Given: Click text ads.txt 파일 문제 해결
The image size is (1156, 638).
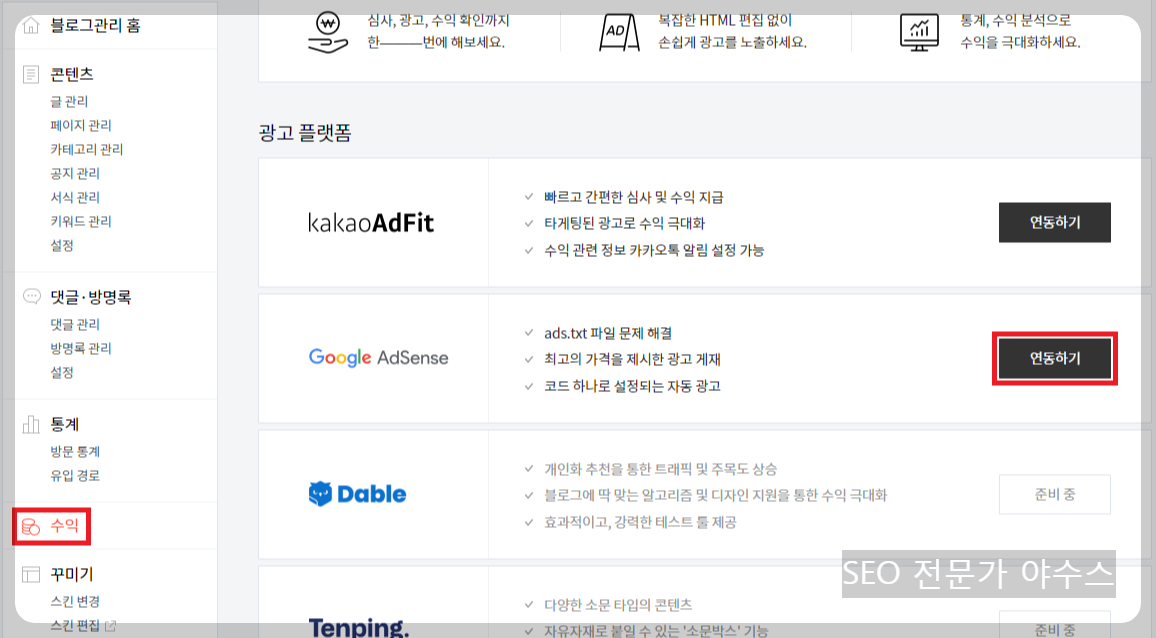Looking at the screenshot, I should pyautogui.click(x=608, y=333).
